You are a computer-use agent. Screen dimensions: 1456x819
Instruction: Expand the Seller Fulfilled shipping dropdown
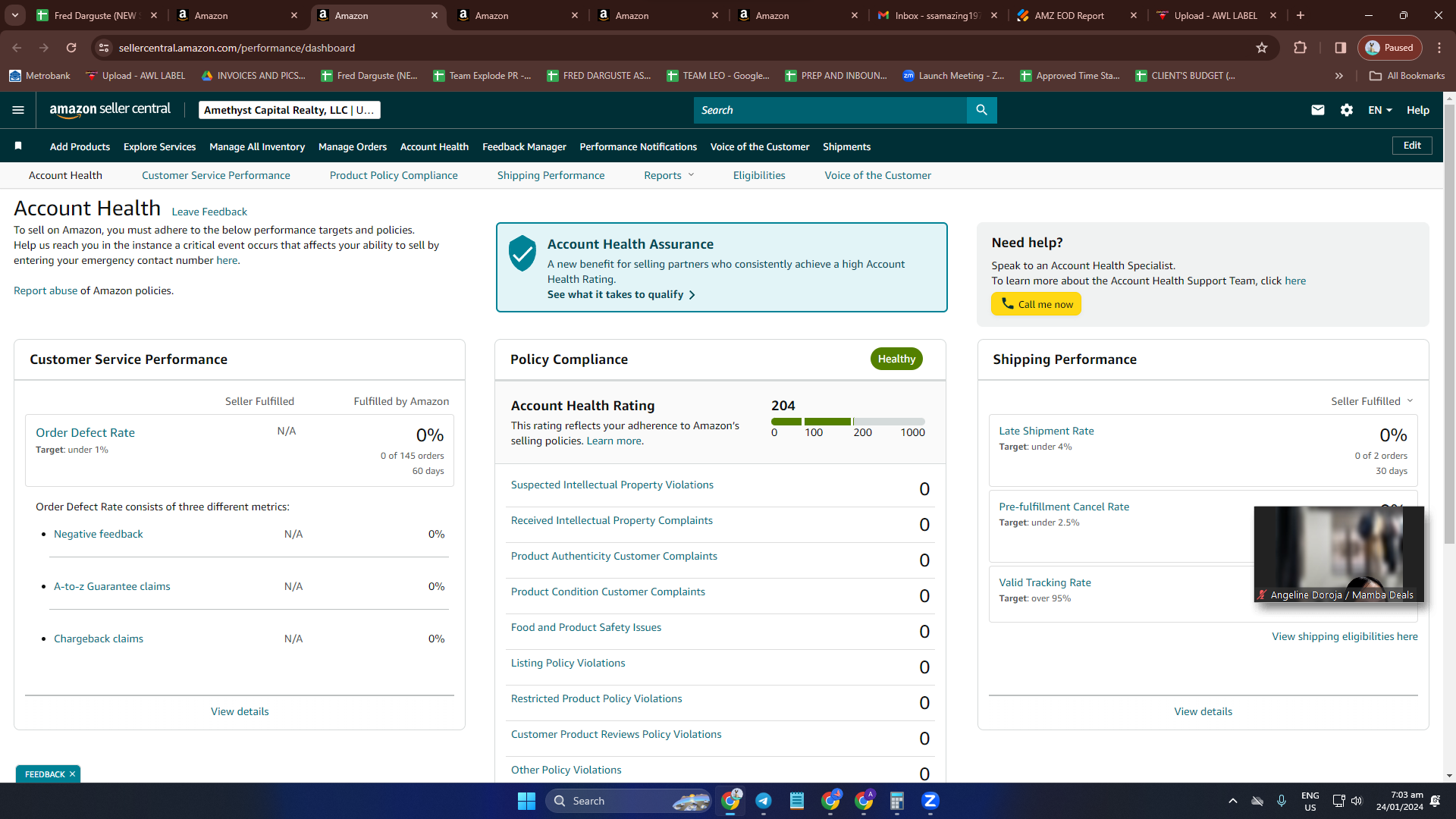(1372, 401)
